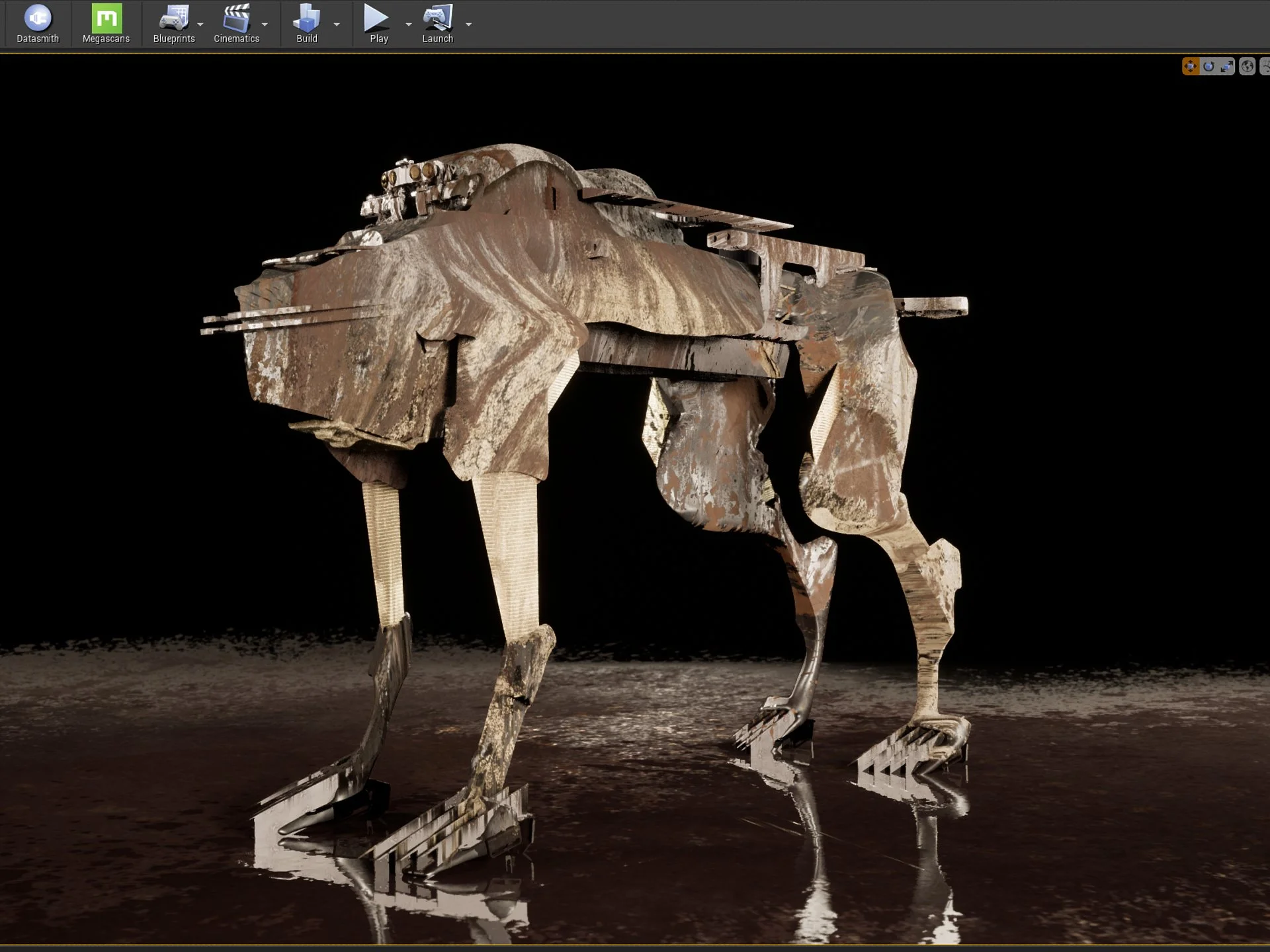This screenshot has width=1270, height=952.
Task: Open the Launch device options arrow
Action: 468,24
